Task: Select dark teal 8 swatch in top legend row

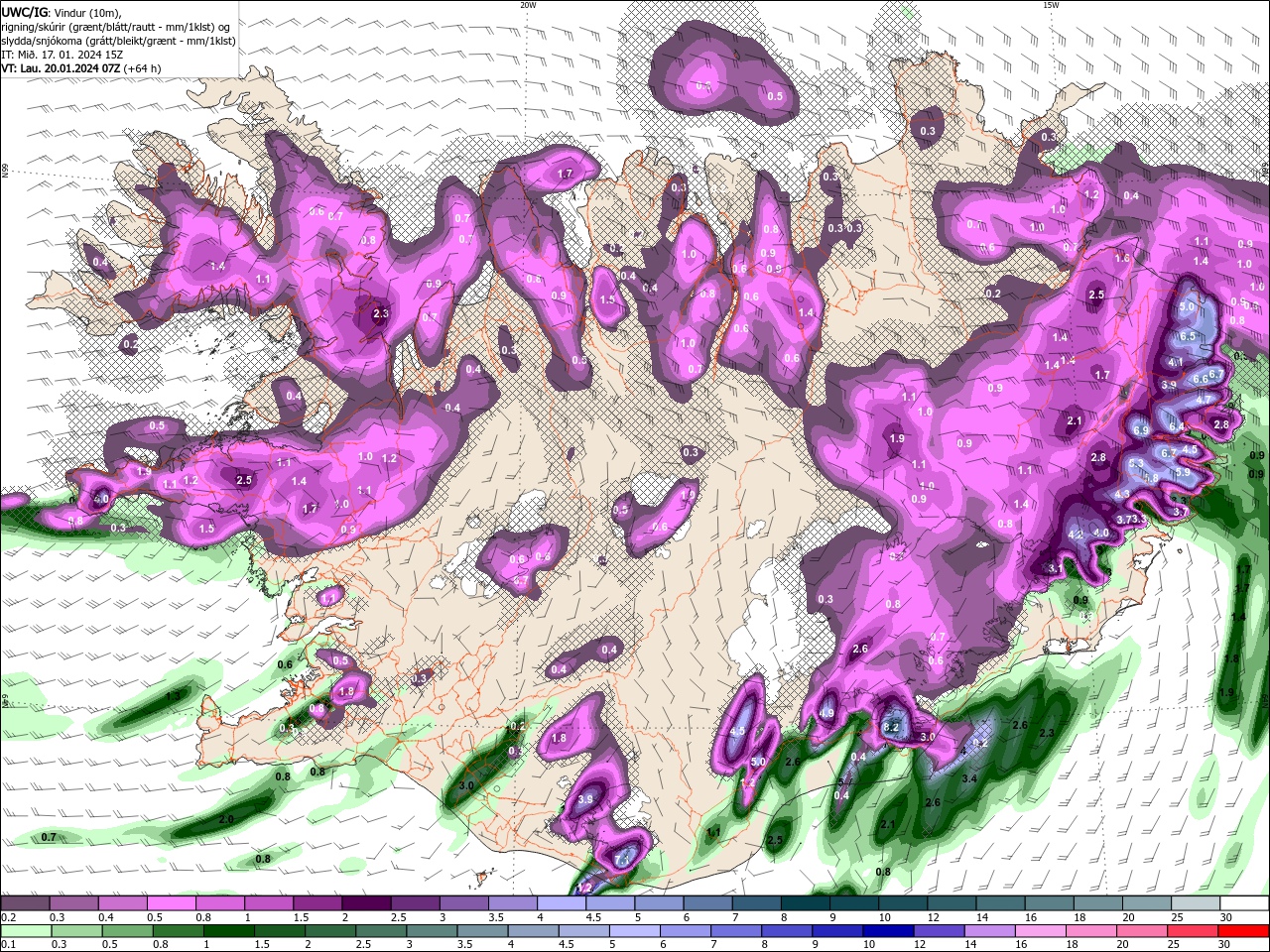Action: 806,903
